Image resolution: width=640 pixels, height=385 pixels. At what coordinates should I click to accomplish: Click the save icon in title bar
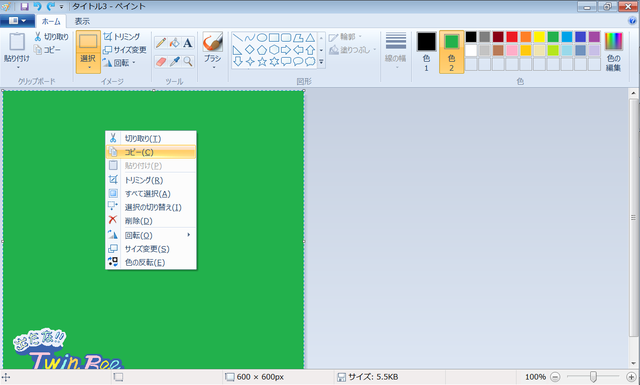(24, 6)
